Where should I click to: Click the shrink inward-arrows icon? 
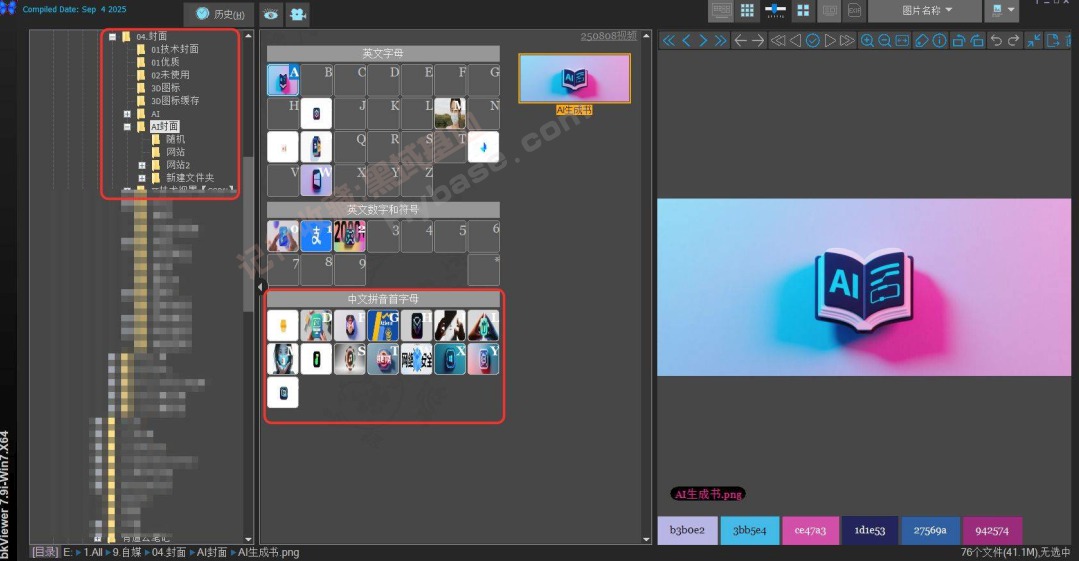pyautogui.click(x=1034, y=41)
